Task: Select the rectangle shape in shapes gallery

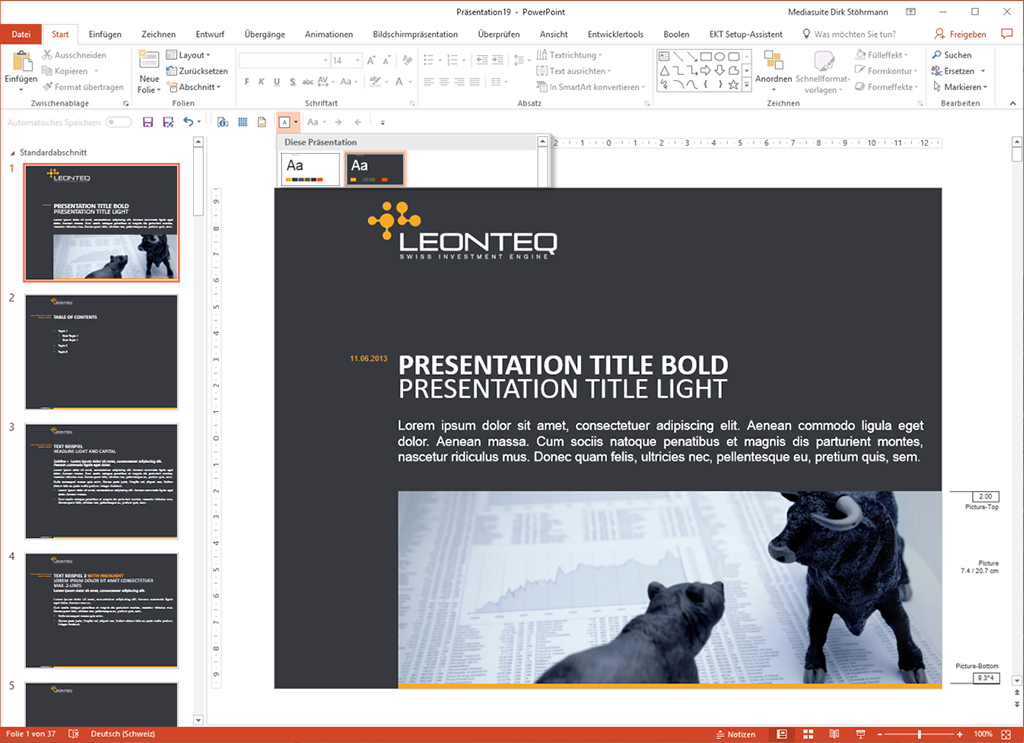Action: point(706,57)
